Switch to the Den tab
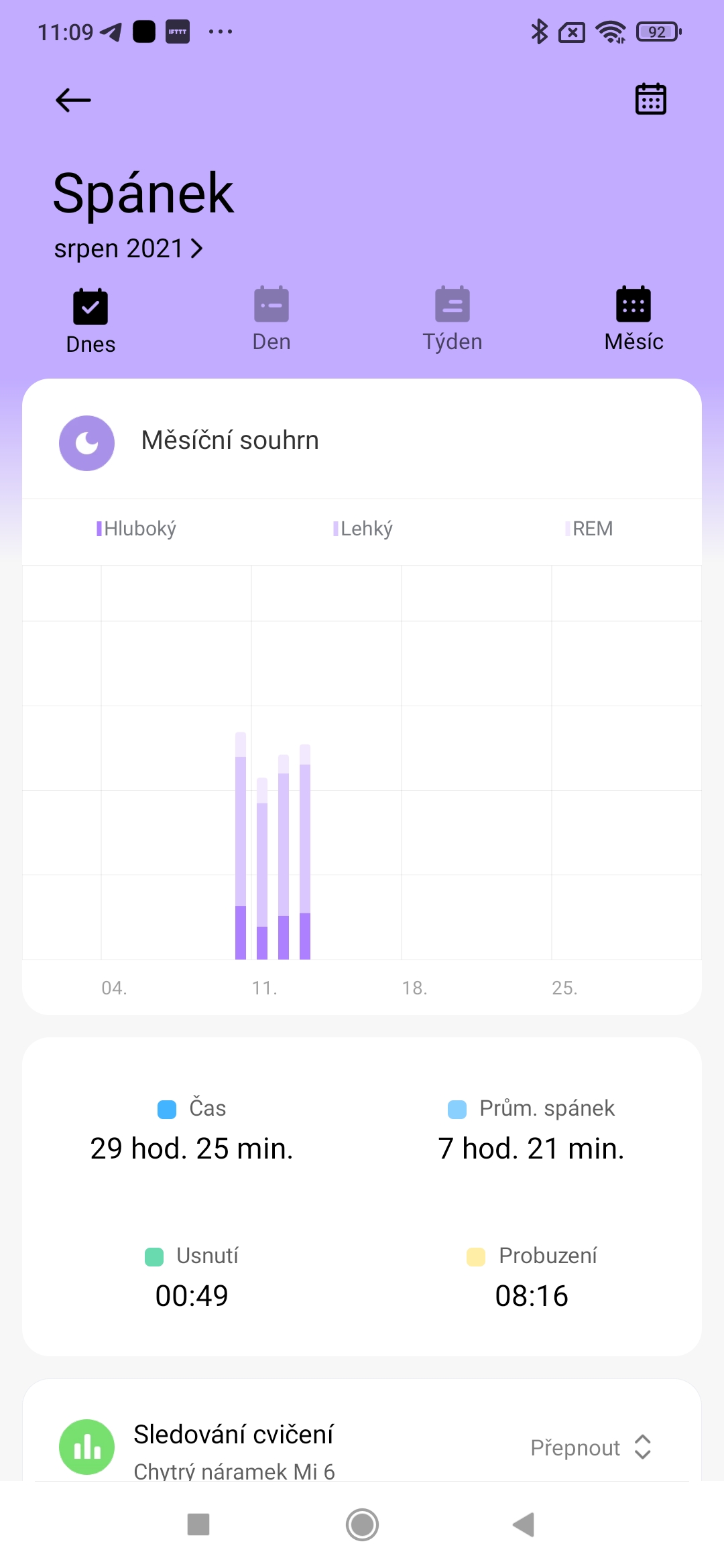The image size is (724, 1568). [x=271, y=320]
